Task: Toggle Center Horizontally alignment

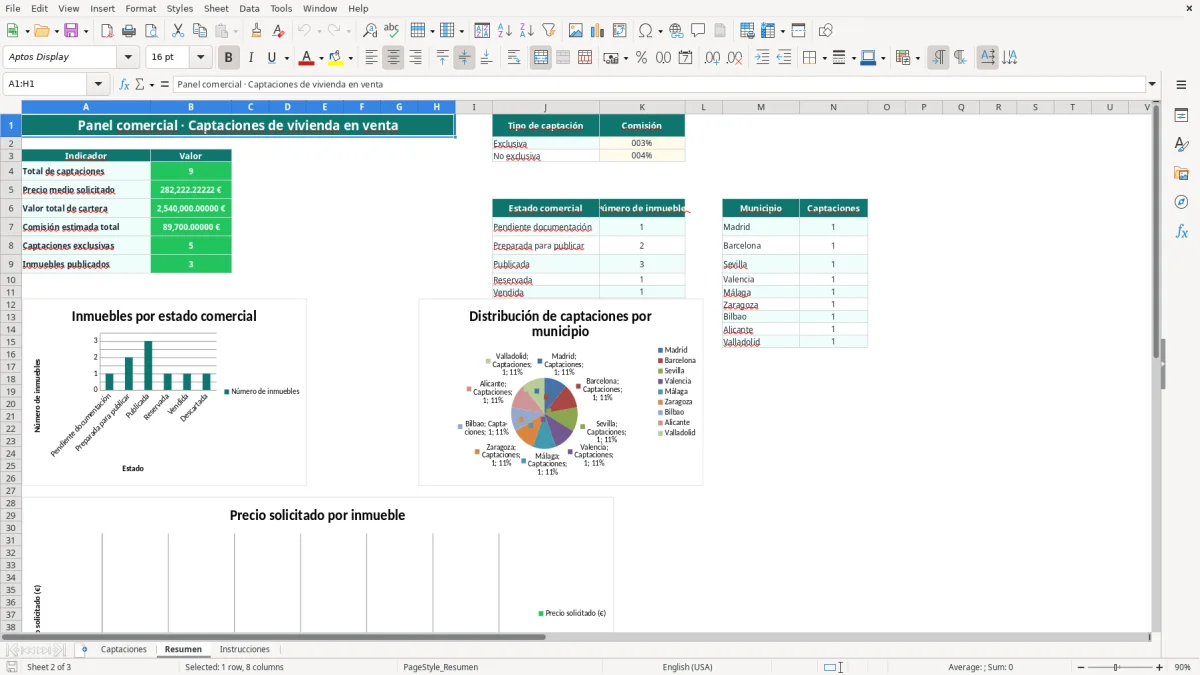Action: pos(393,58)
